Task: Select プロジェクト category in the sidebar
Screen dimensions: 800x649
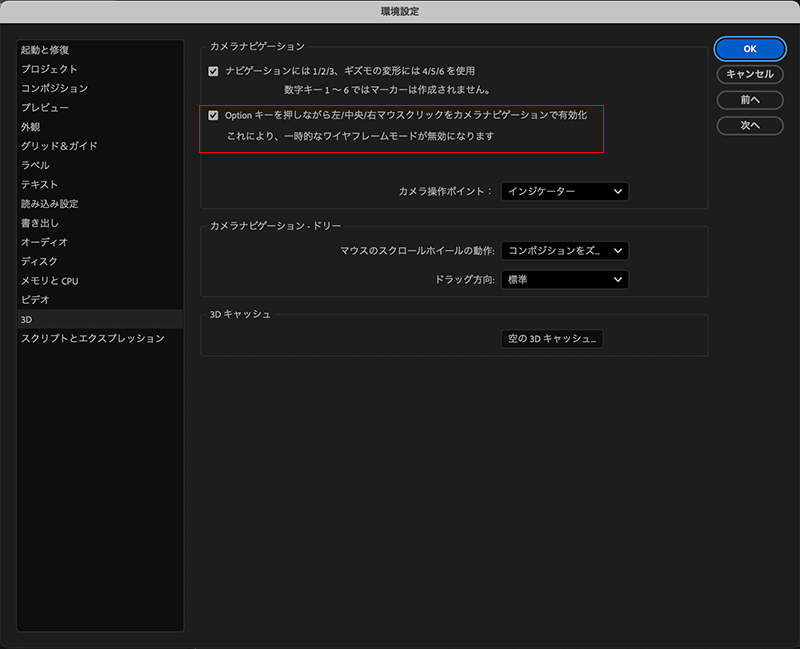Action: 49,69
